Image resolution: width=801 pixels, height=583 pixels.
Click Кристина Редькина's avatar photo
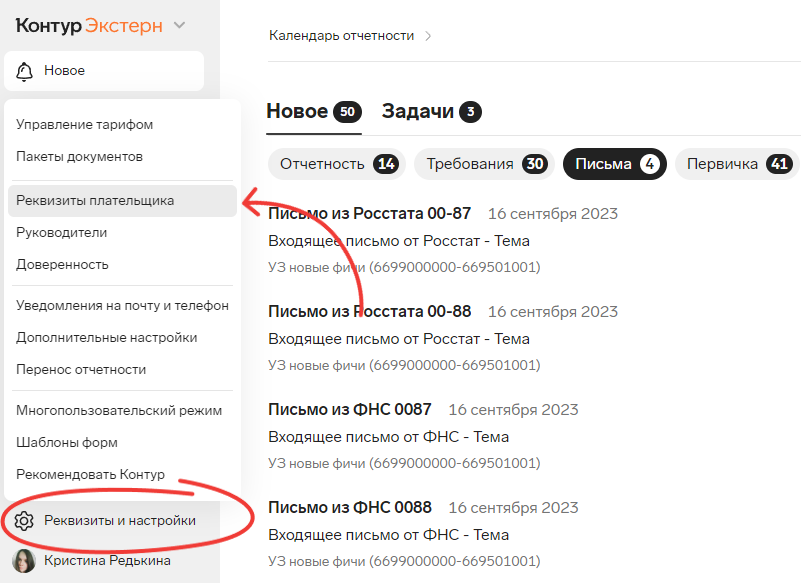tap(24, 561)
